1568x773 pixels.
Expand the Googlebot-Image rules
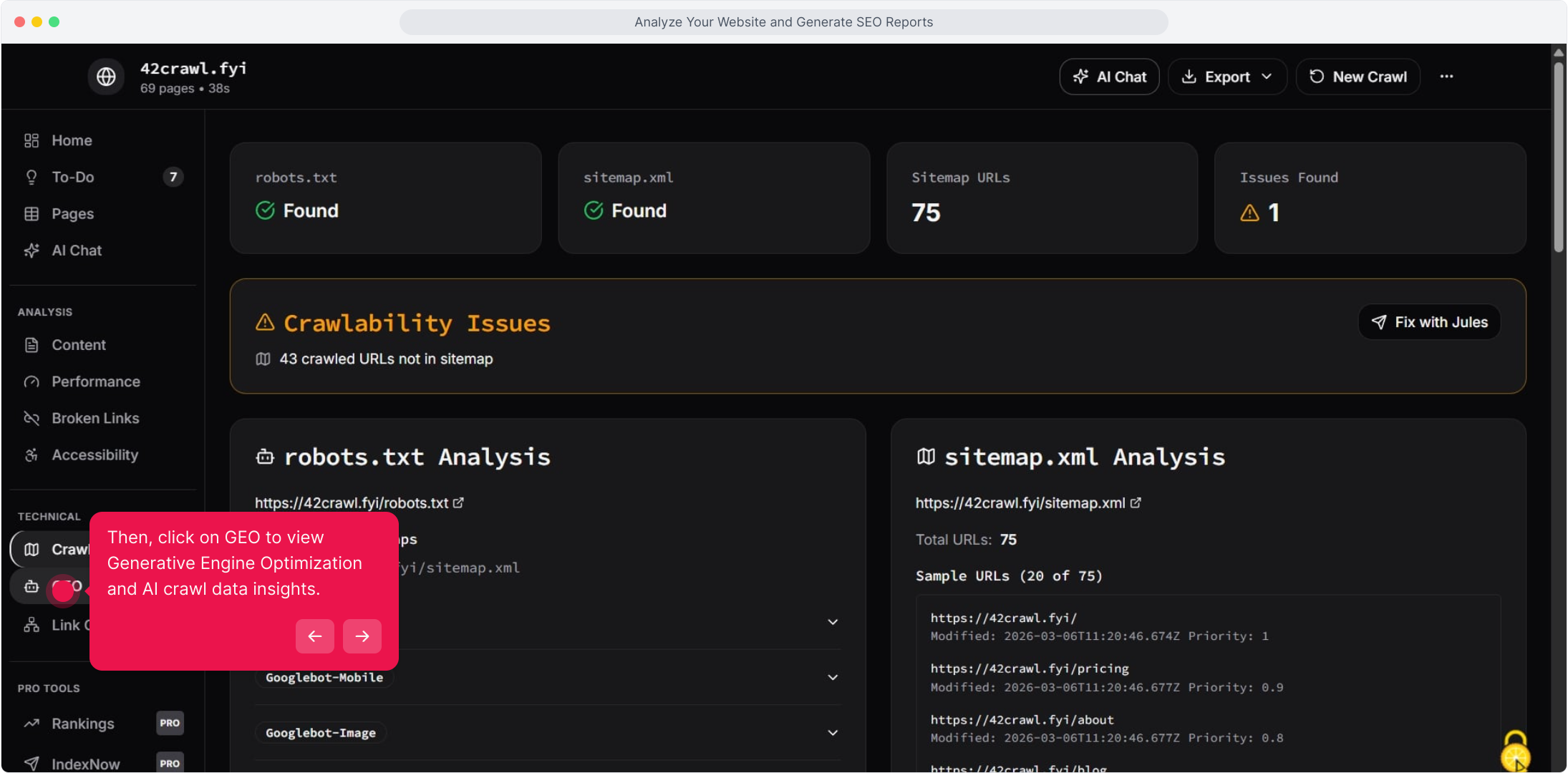[x=833, y=733]
